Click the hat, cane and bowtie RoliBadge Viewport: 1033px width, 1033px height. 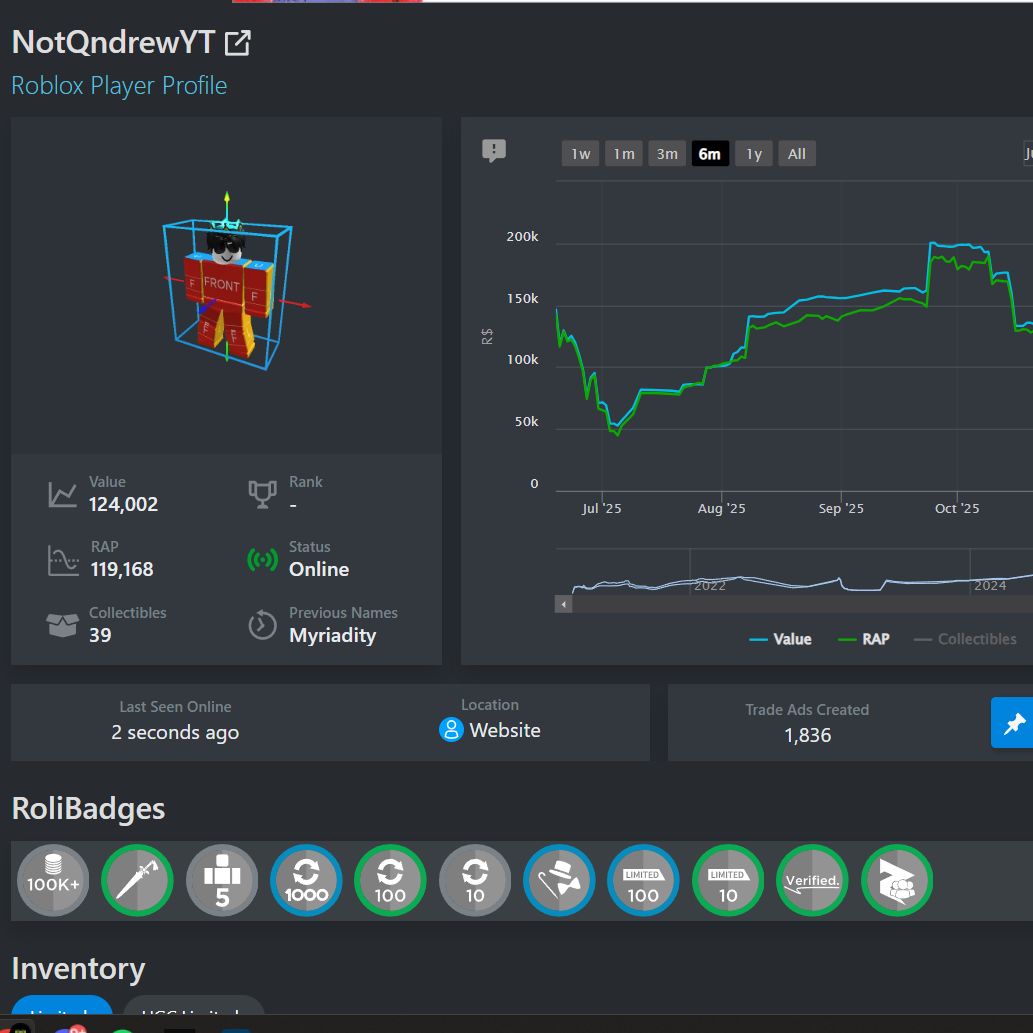[x=559, y=880]
